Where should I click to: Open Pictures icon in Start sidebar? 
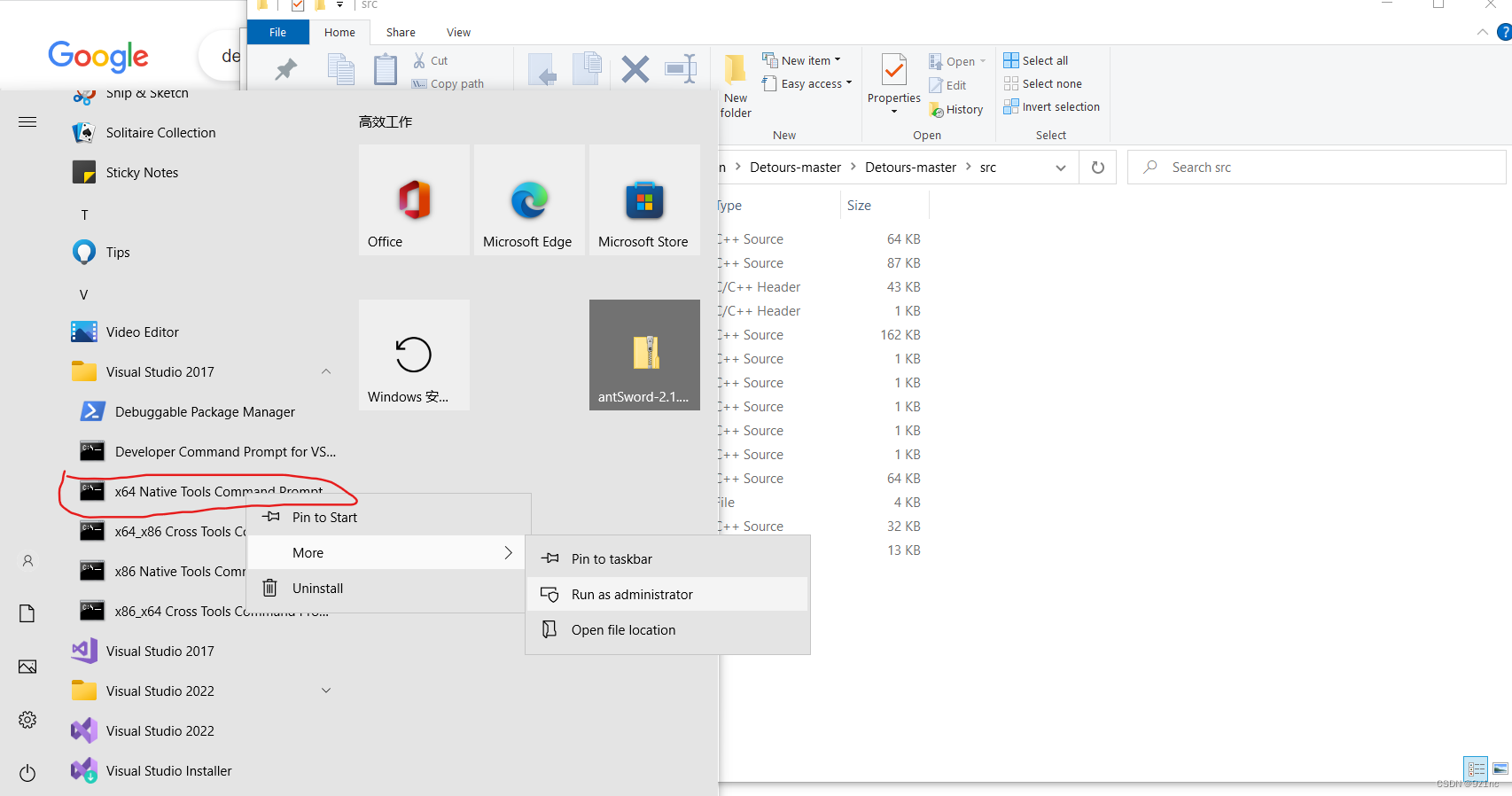[27, 667]
